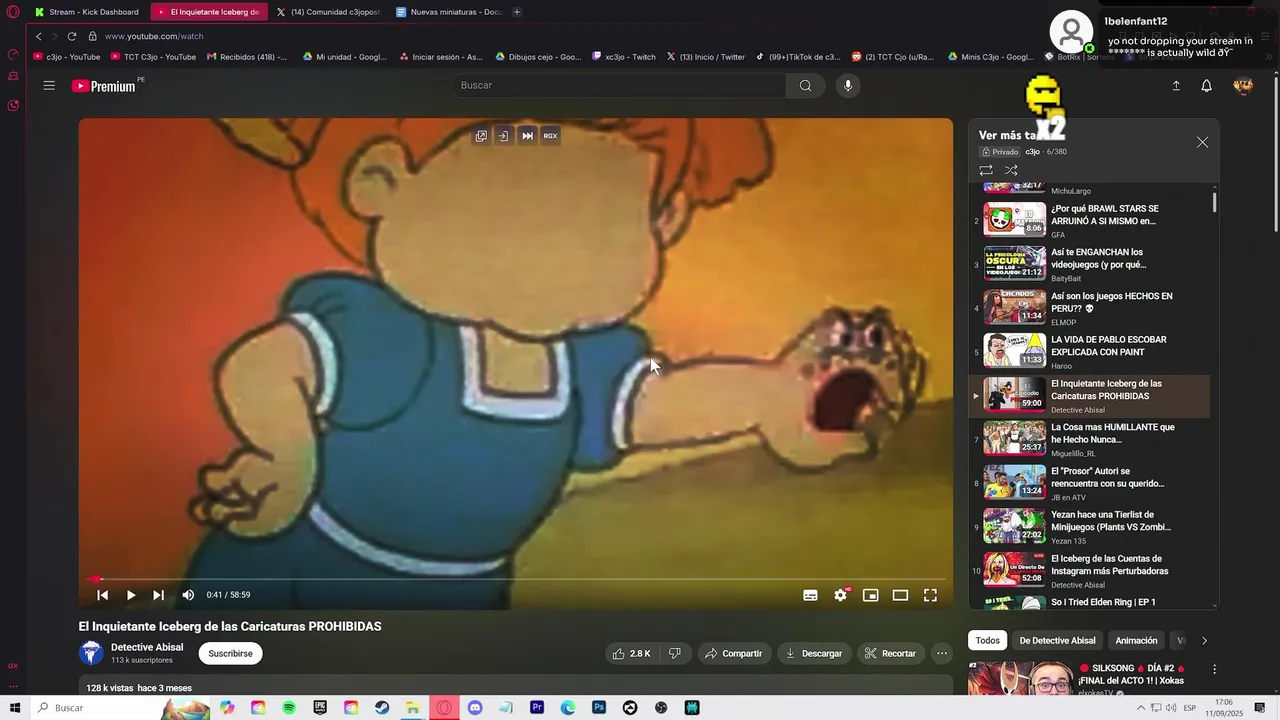Open the xc3jo - Twitch bookmark
The image size is (1280, 720).
624,57
